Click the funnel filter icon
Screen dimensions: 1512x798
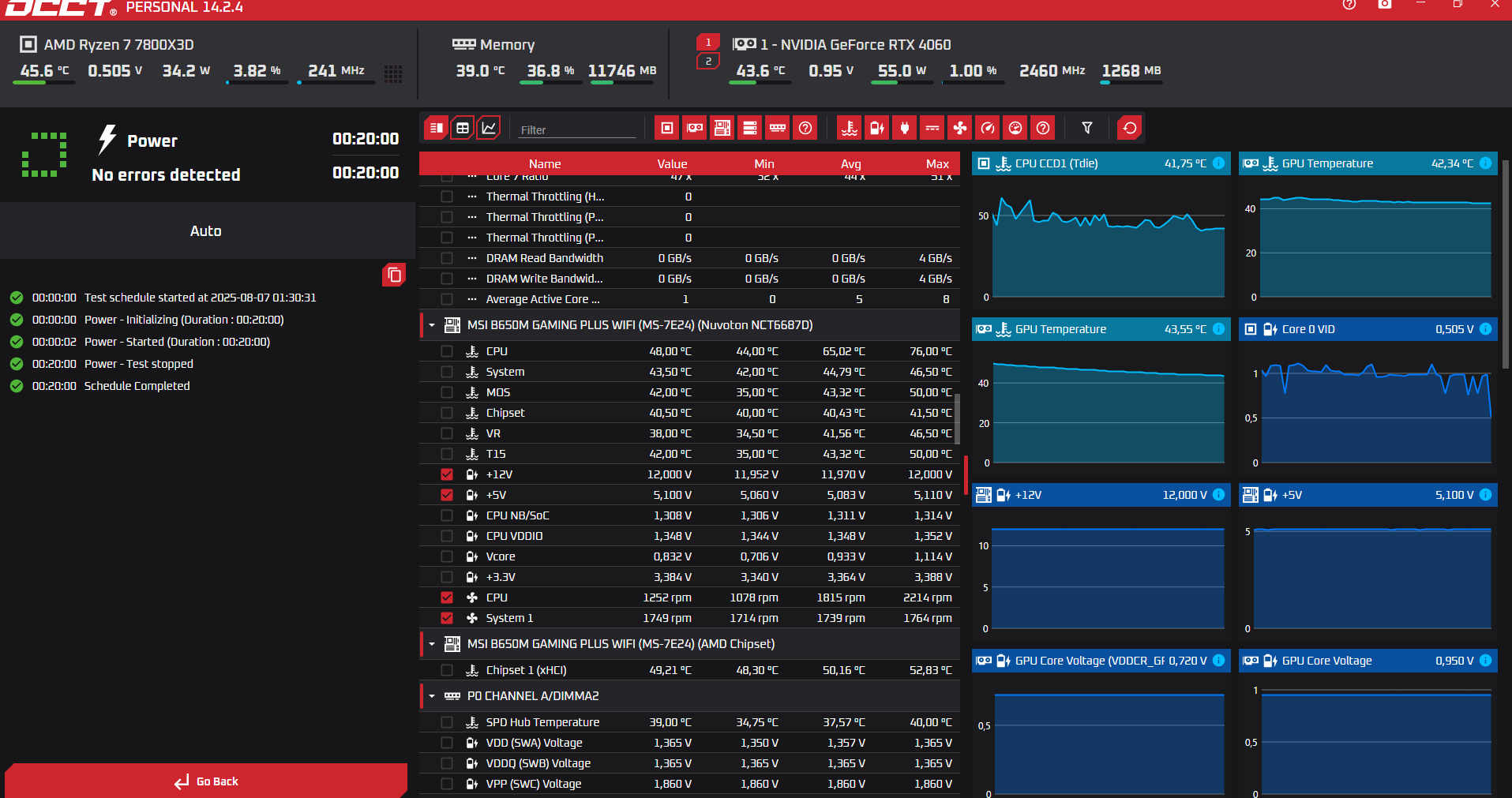coord(1087,128)
